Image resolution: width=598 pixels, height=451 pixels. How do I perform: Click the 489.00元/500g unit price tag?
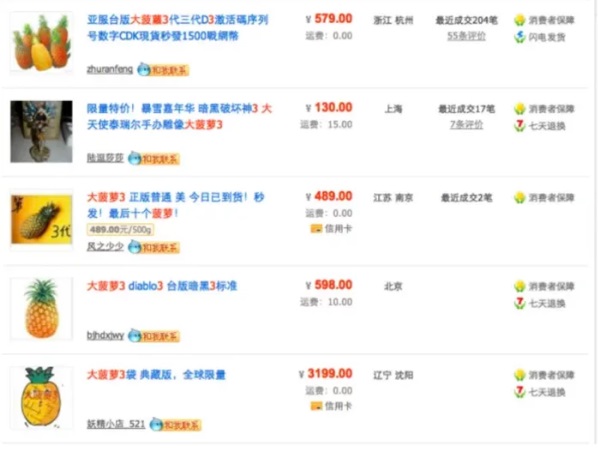tap(121, 230)
